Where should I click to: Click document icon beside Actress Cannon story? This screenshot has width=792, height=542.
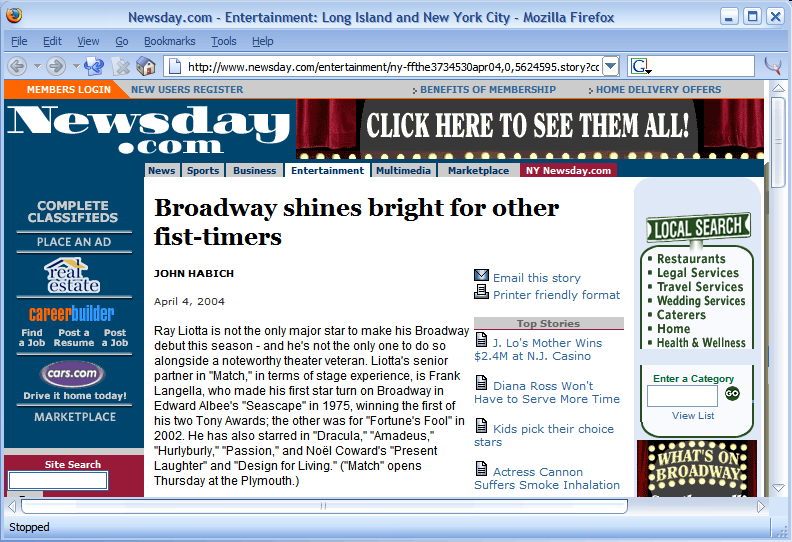click(x=481, y=469)
